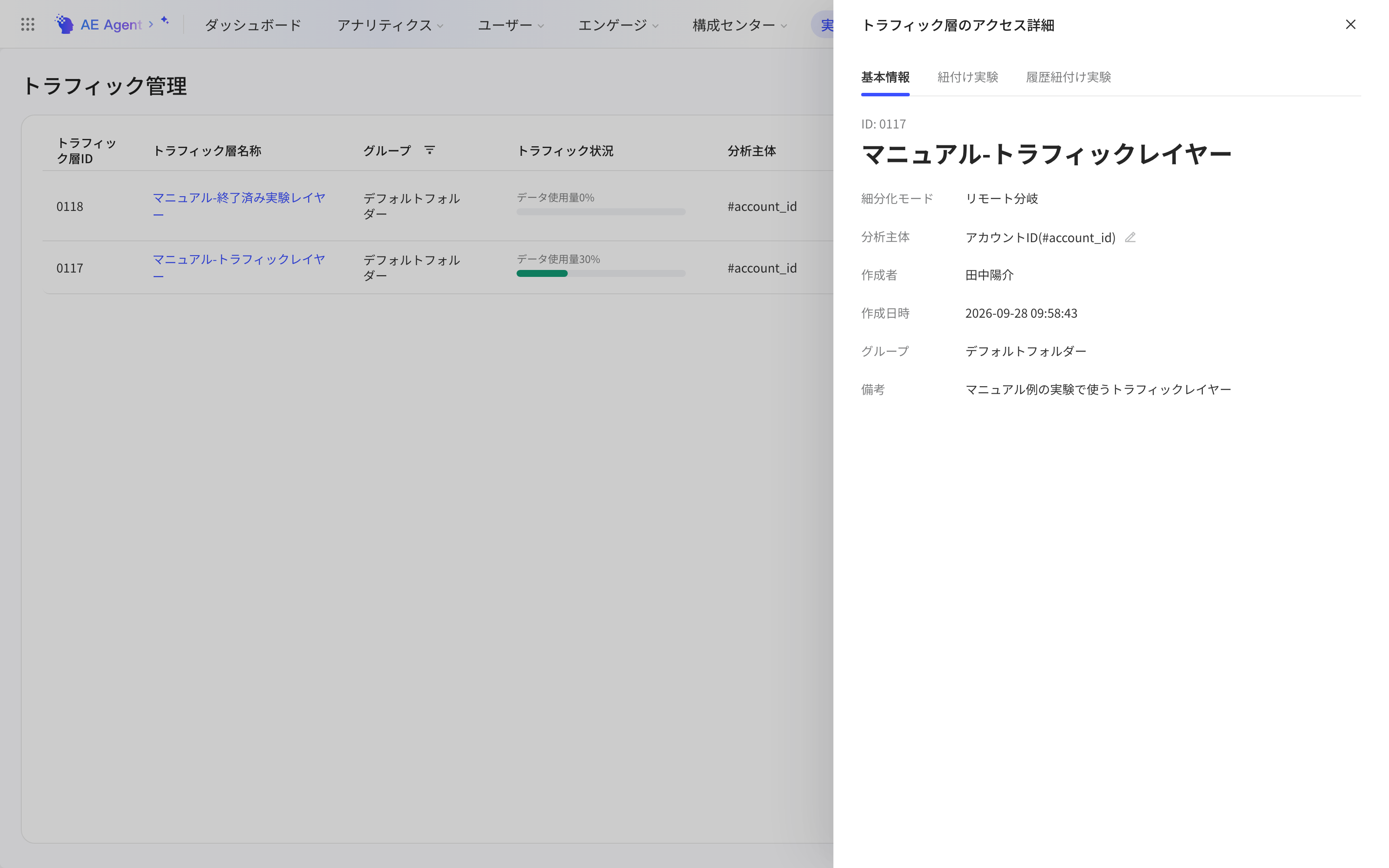The image size is (1389, 868).
Task: Select the 基本情報 tab
Action: (x=885, y=77)
